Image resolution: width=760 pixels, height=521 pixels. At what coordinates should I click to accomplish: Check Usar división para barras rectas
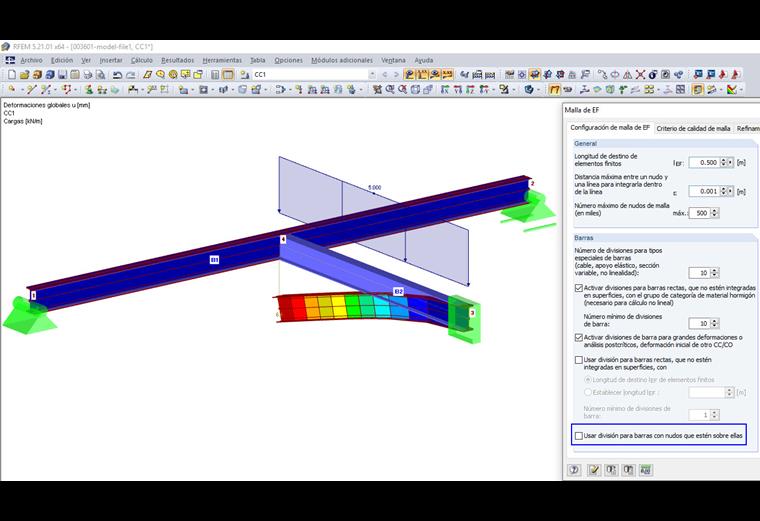click(578, 360)
